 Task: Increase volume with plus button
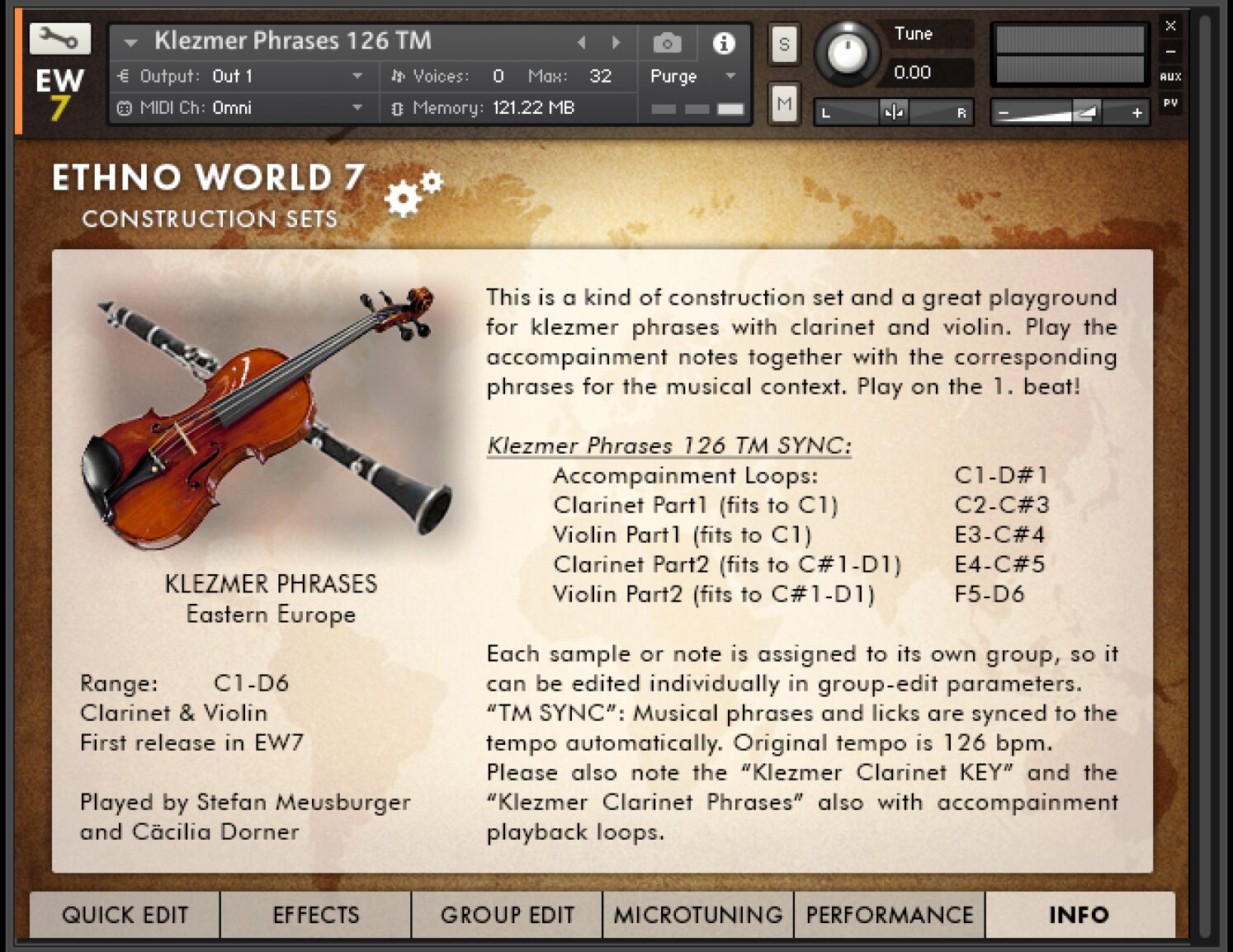(x=1137, y=113)
